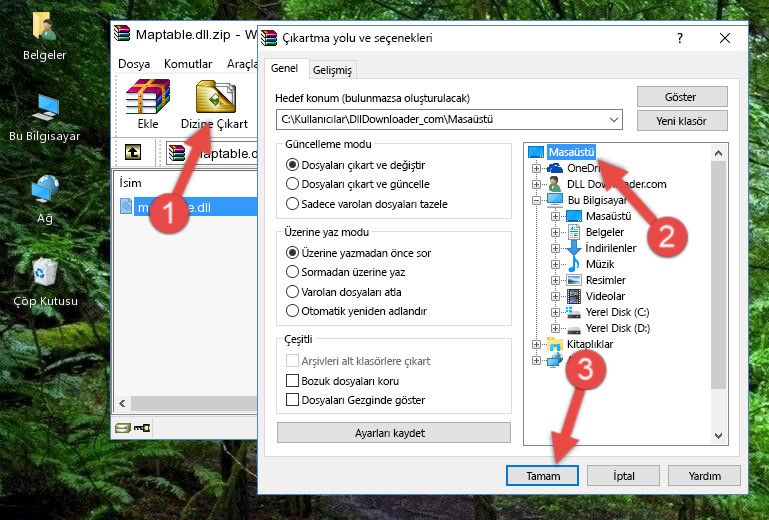769x520 pixels.
Task: Select the Belgeler document icon in tree
Action: click(x=573, y=232)
